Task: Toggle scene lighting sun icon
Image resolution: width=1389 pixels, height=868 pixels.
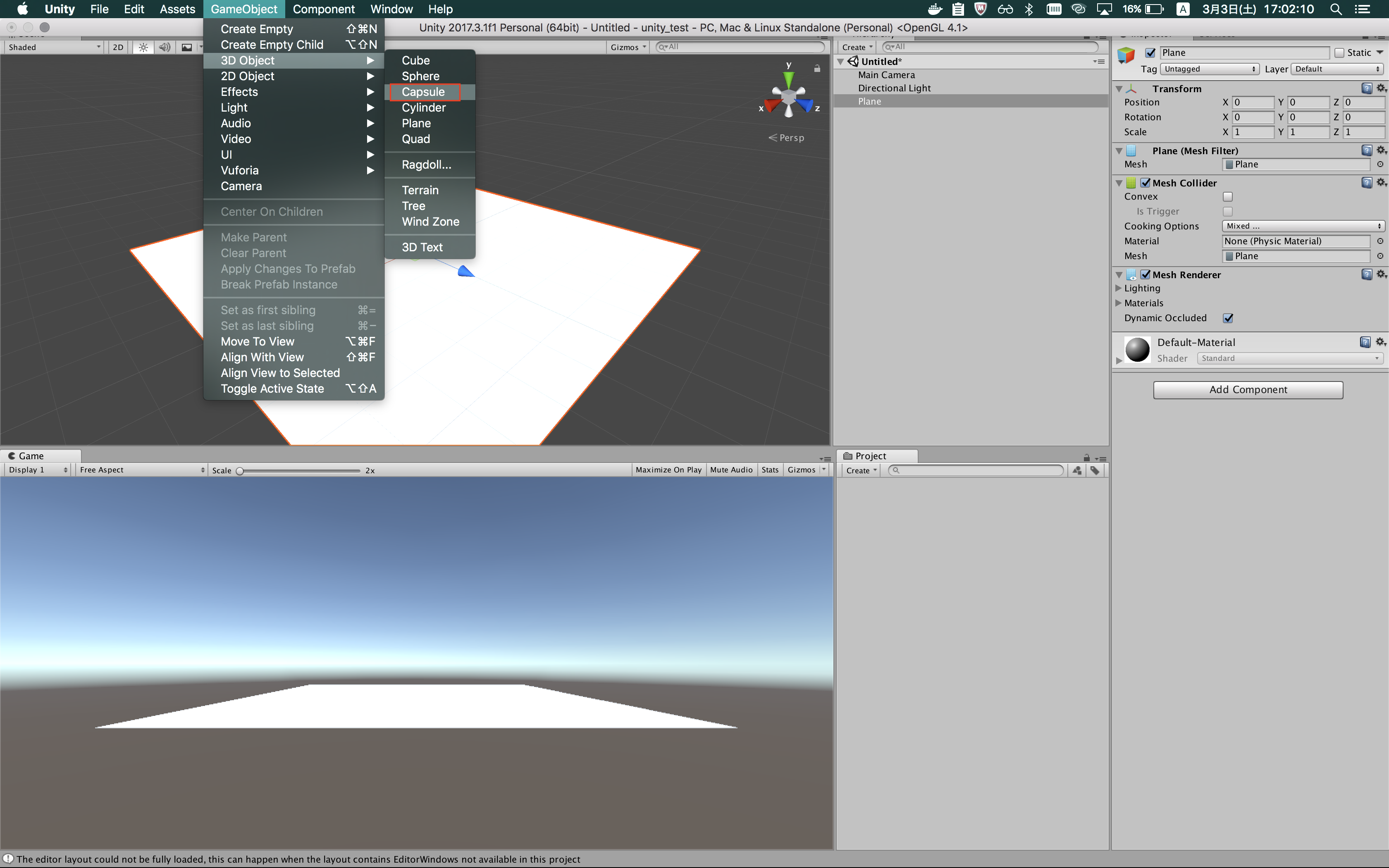Action: point(143,47)
